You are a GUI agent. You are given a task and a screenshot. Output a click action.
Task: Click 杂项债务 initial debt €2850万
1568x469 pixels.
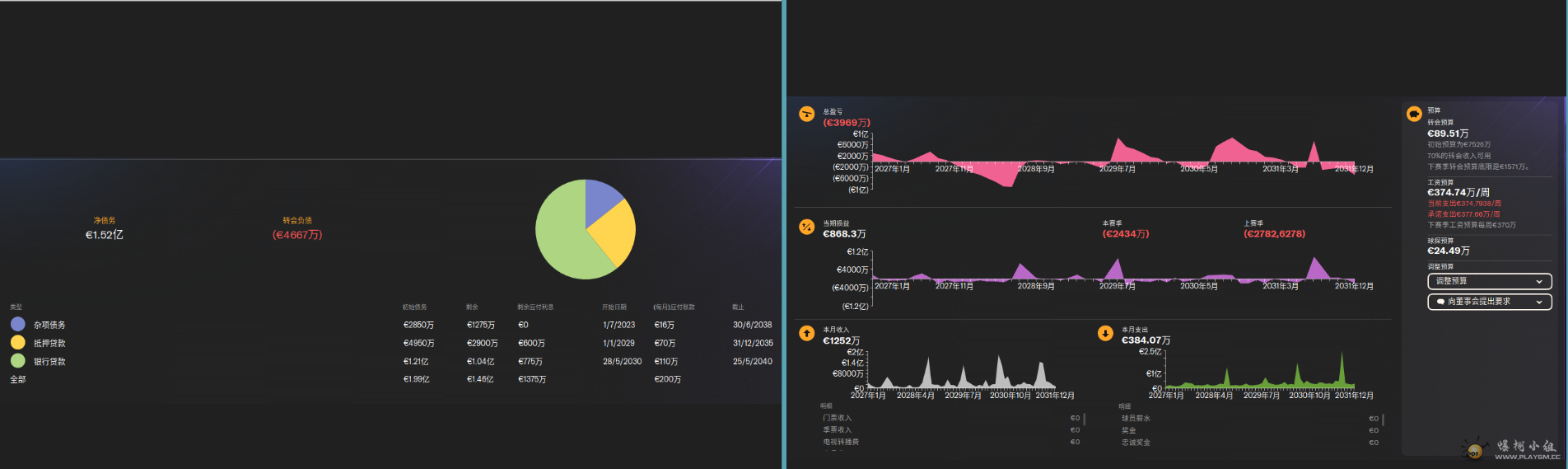(x=418, y=325)
